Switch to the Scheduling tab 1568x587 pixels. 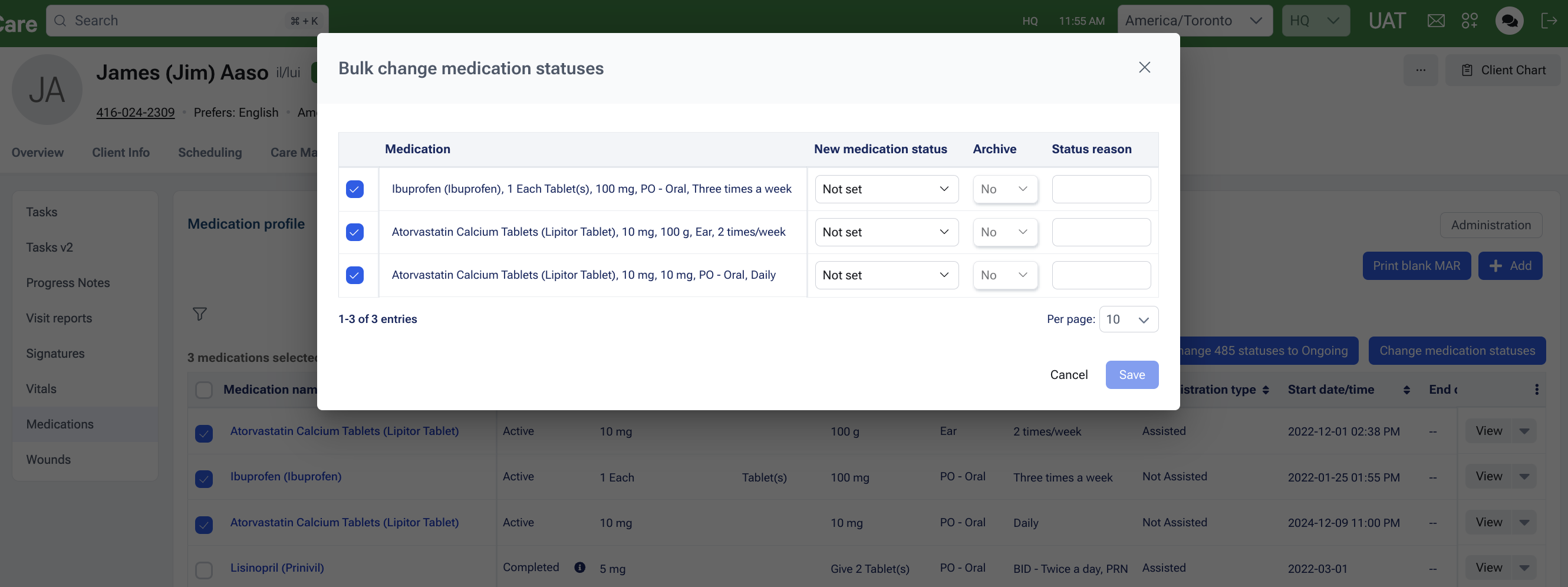click(x=209, y=153)
